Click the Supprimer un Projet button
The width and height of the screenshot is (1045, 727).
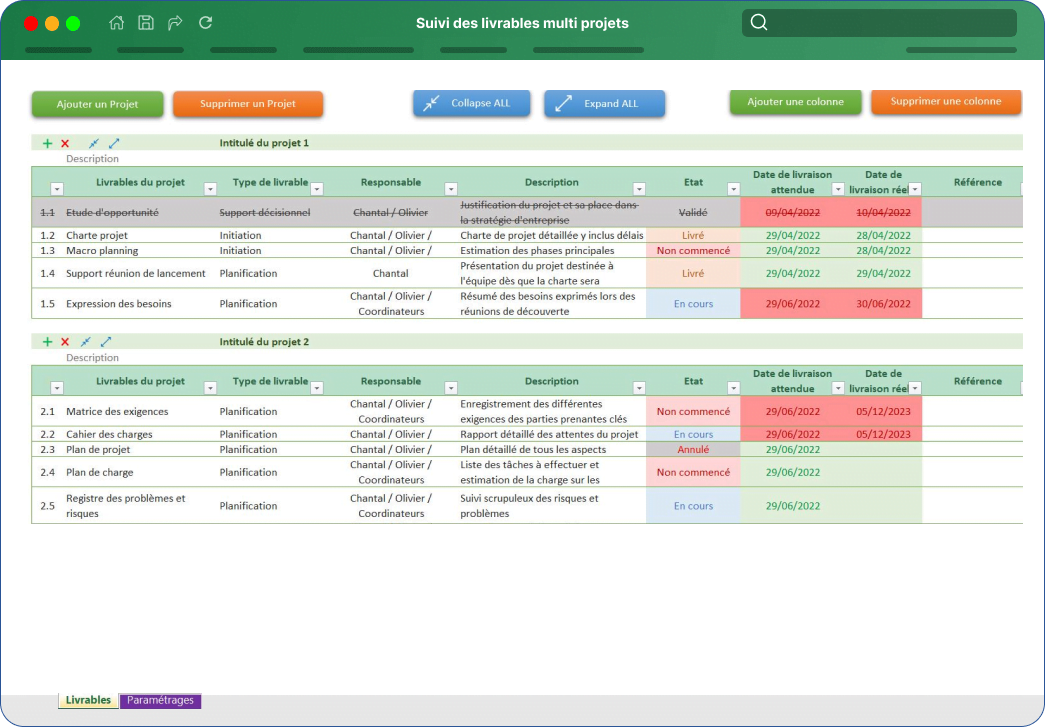[x=248, y=104]
